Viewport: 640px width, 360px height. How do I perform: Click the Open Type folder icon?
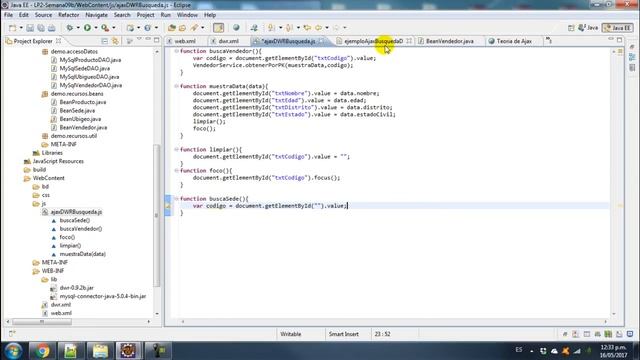point(172,28)
